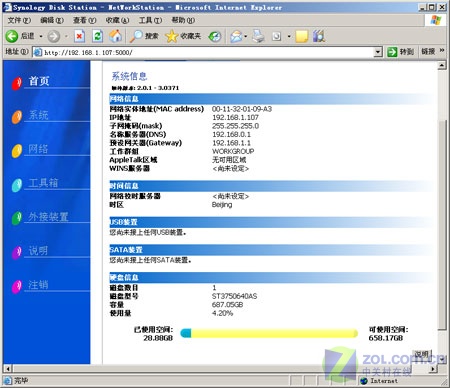
Task: Click the Edit page icon
Action: 276,36
